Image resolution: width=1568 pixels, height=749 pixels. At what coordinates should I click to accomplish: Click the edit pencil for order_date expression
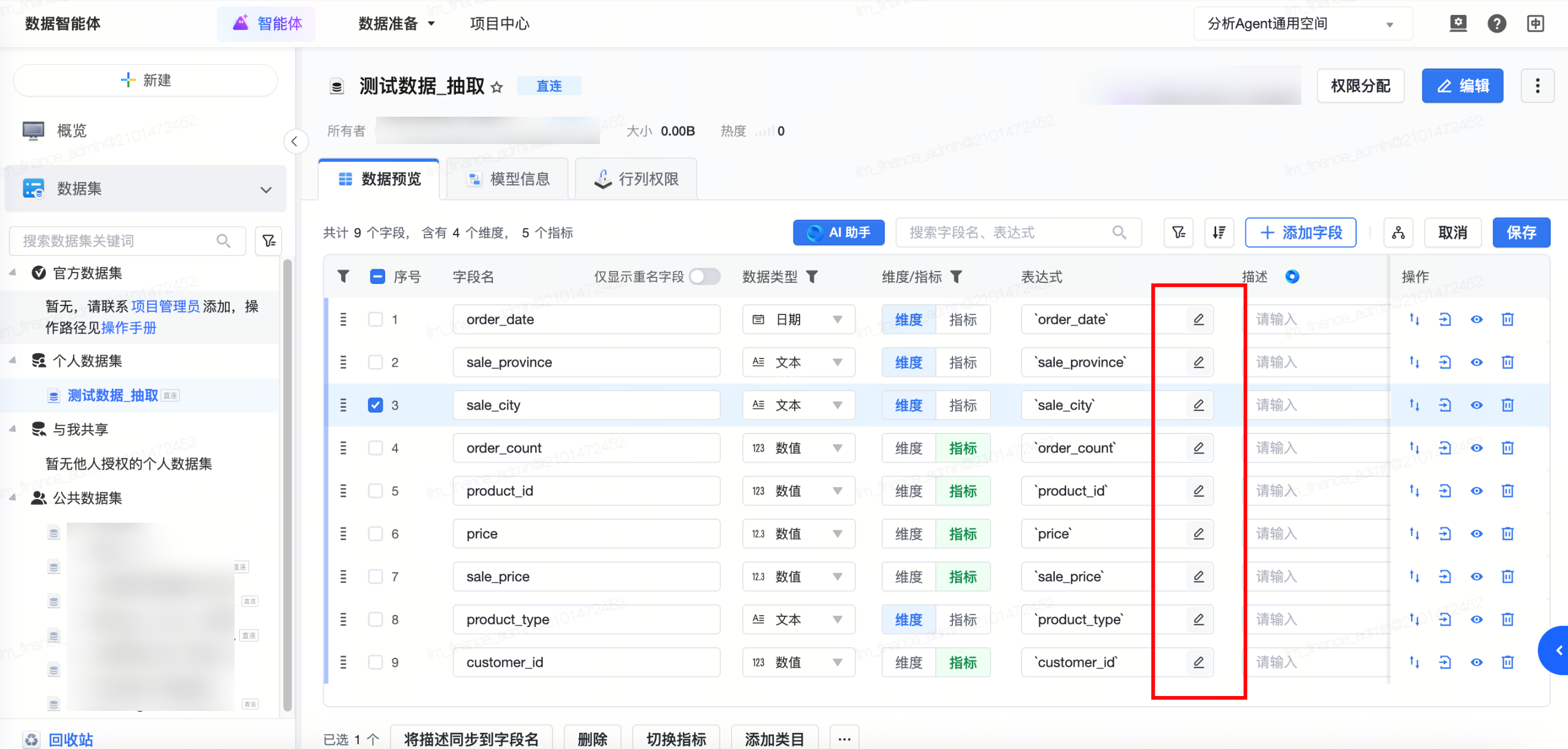(1198, 319)
